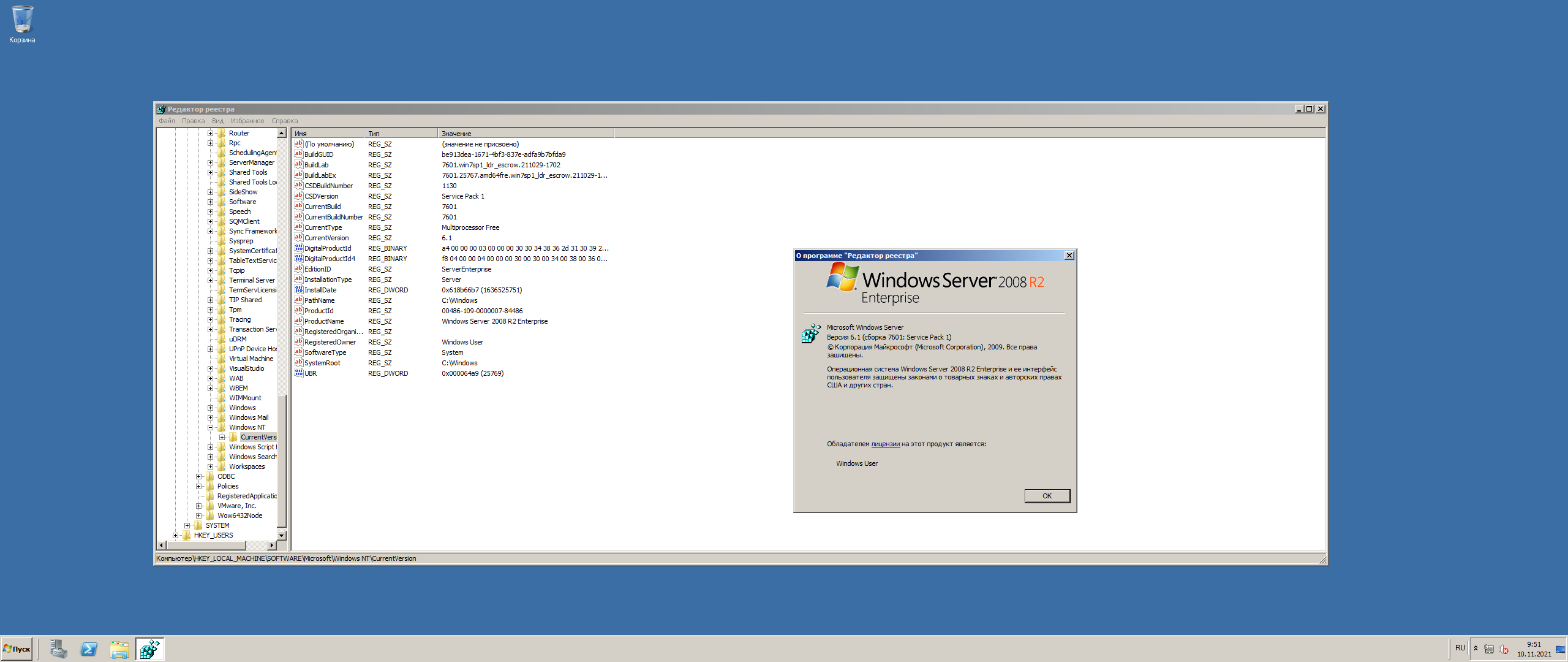Click the Тип column header
The width and height of the screenshot is (1568, 662).
401,133
